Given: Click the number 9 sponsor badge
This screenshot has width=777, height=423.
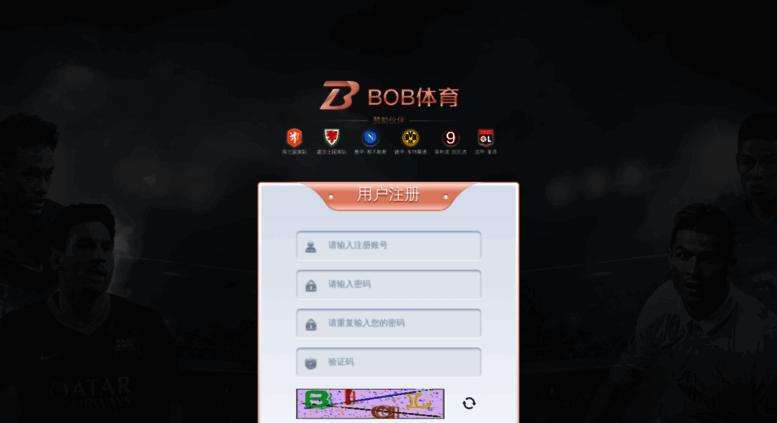Looking at the screenshot, I should (450, 138).
